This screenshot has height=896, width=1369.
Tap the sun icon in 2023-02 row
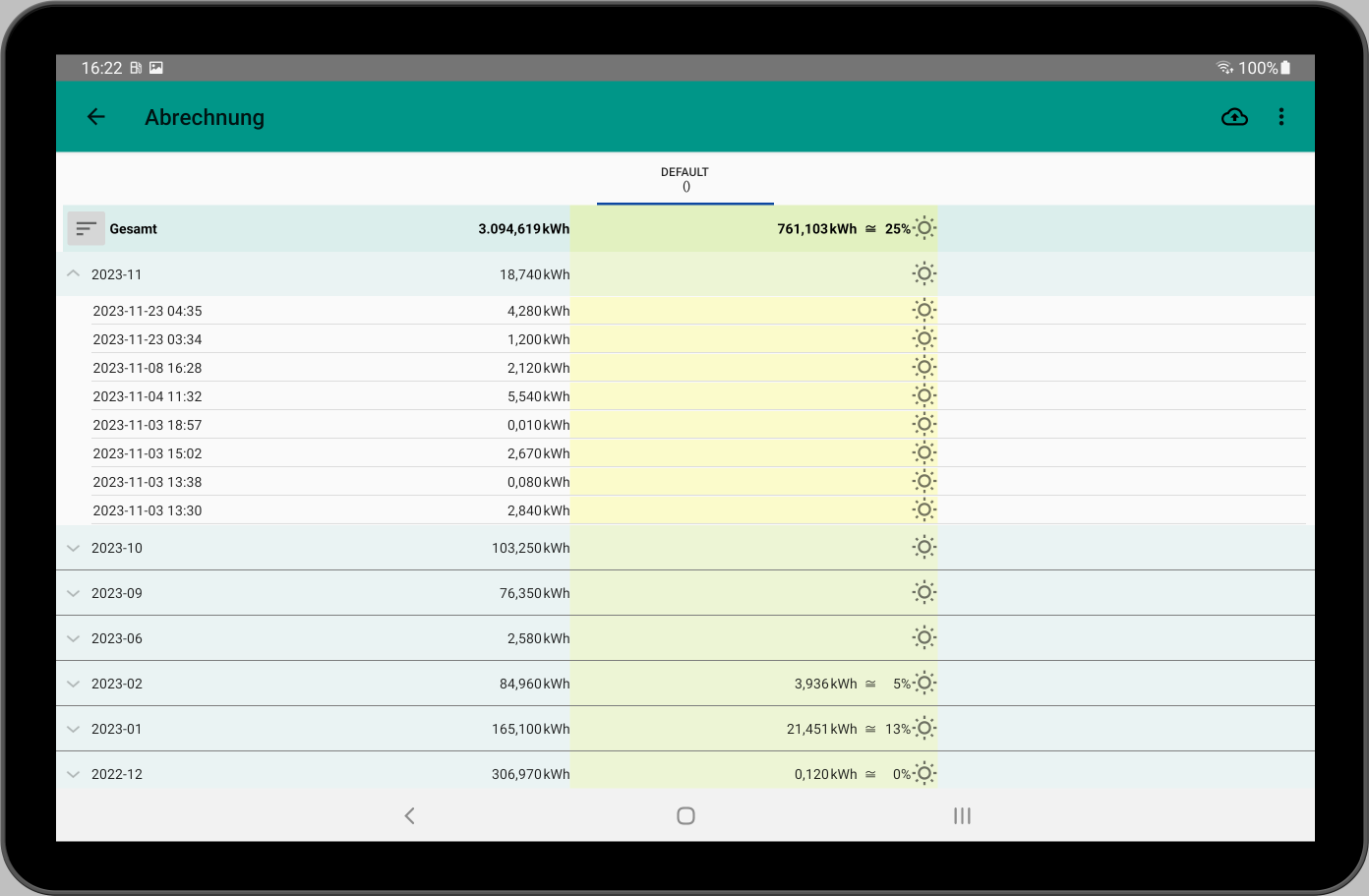coord(924,683)
